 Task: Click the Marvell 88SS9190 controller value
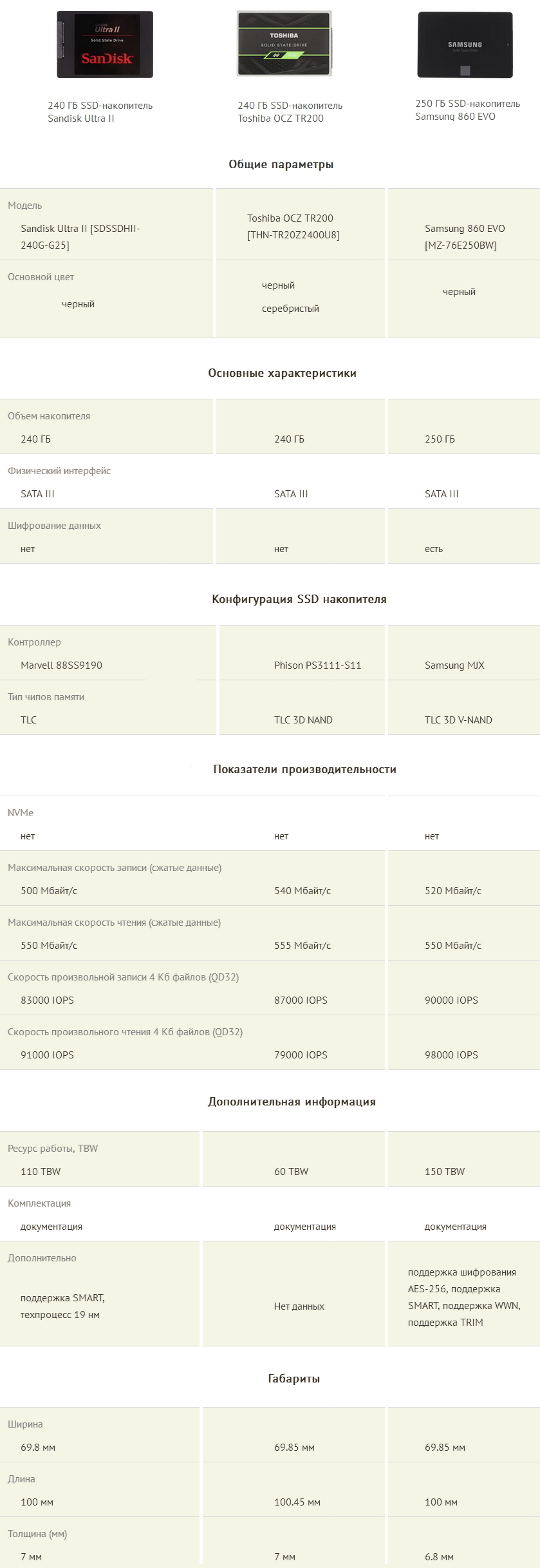61,665
